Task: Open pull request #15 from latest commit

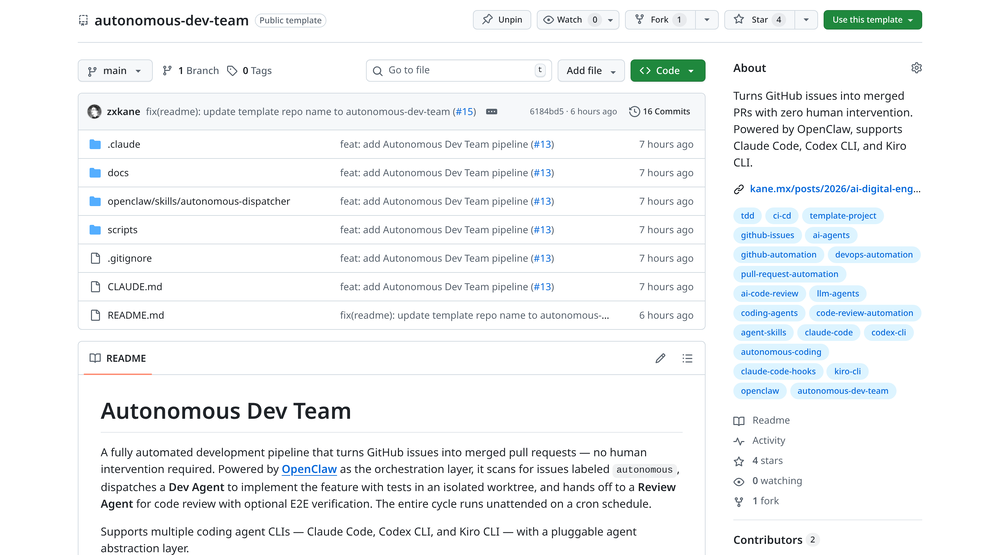Action: 465,112
